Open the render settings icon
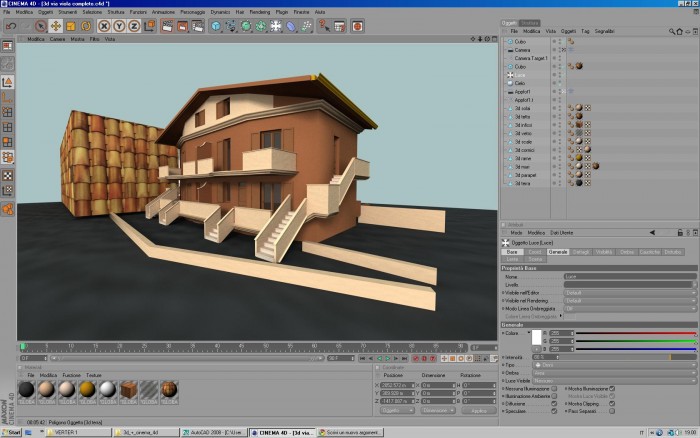This screenshot has width=700, height=438. tap(198, 26)
